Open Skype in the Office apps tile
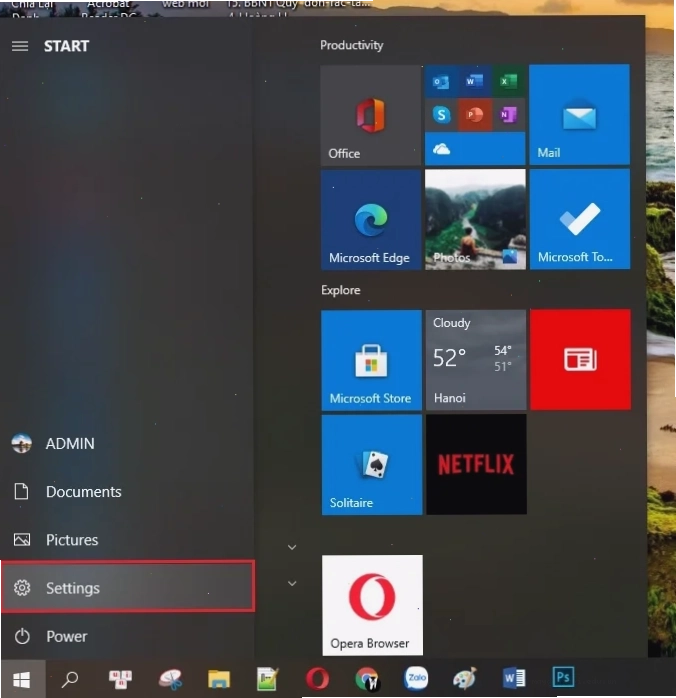This screenshot has width=676, height=698. (441, 115)
